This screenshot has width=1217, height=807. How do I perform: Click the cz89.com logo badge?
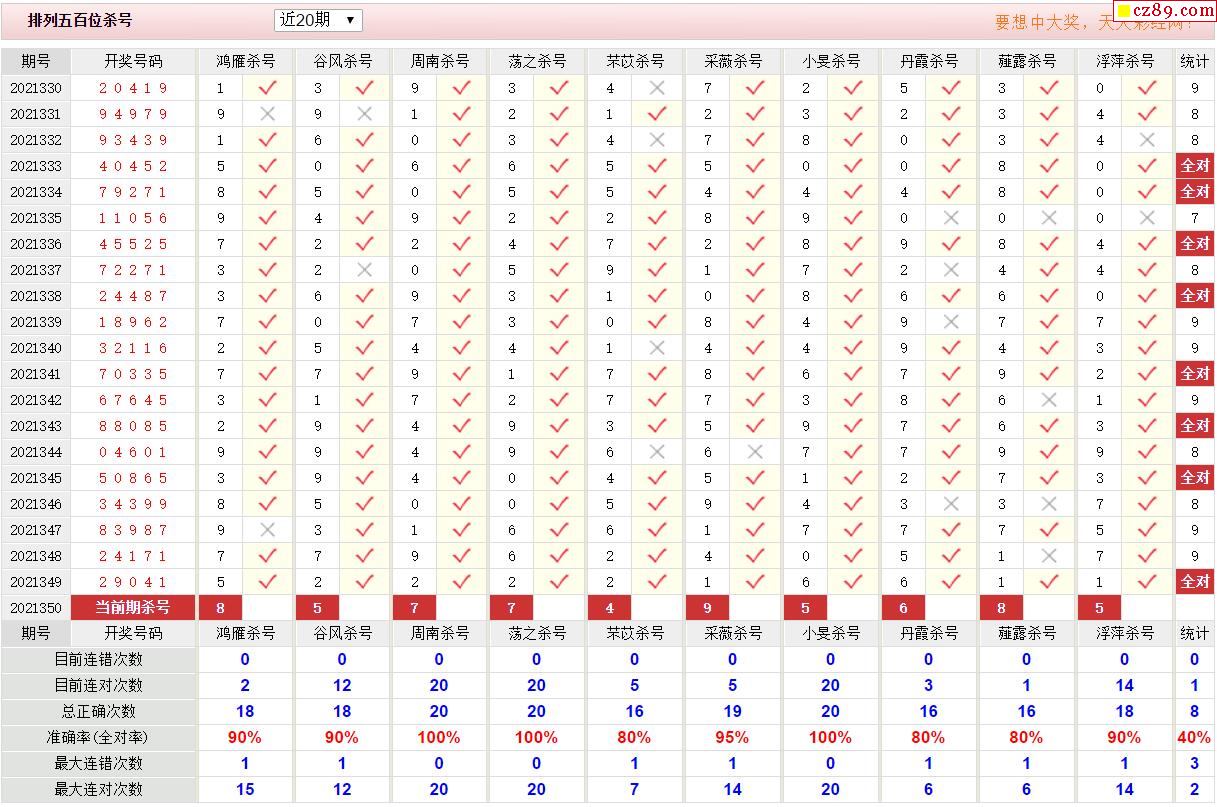pyautogui.click(x=1165, y=11)
